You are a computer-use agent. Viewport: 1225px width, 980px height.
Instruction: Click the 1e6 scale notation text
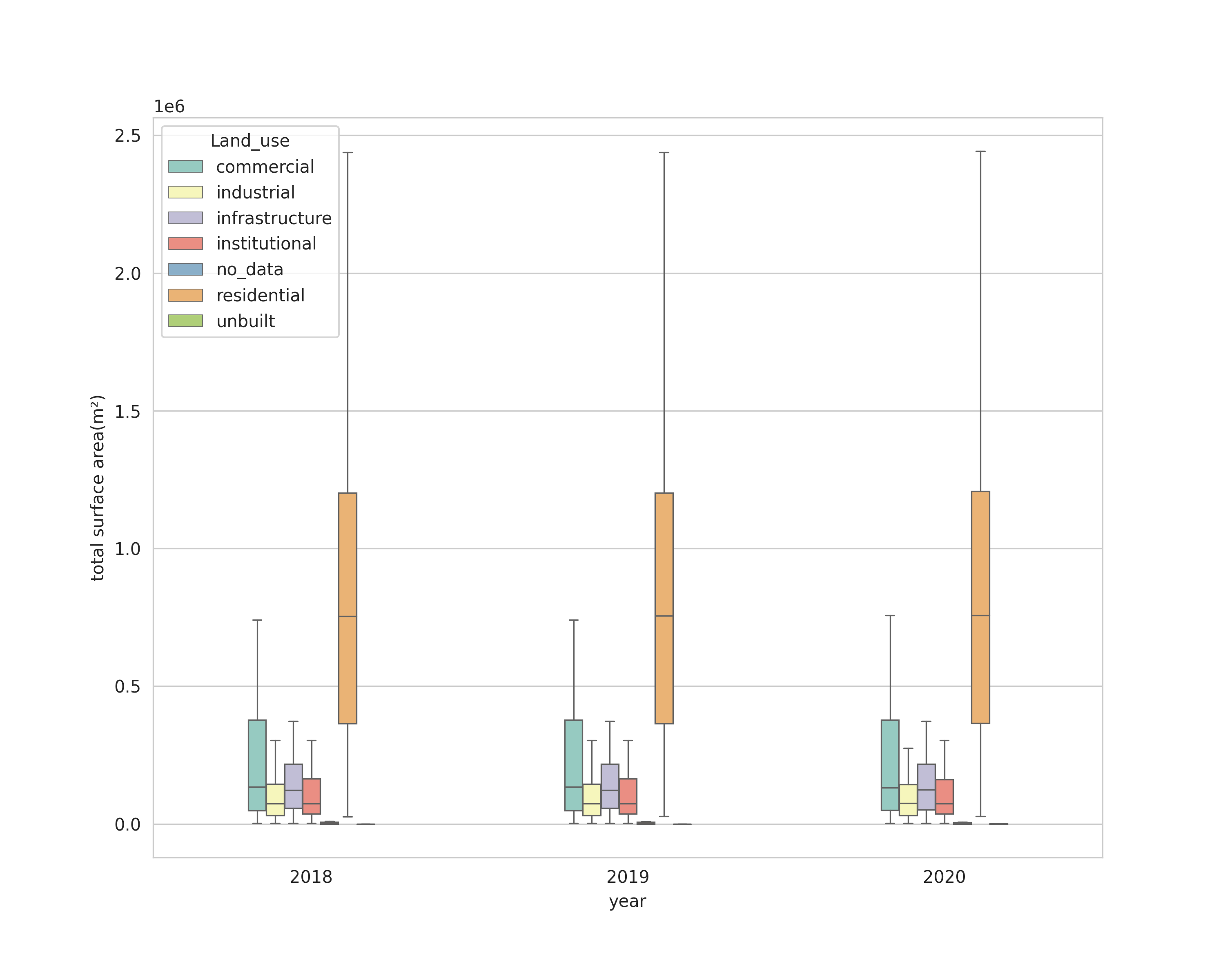pyautogui.click(x=169, y=107)
